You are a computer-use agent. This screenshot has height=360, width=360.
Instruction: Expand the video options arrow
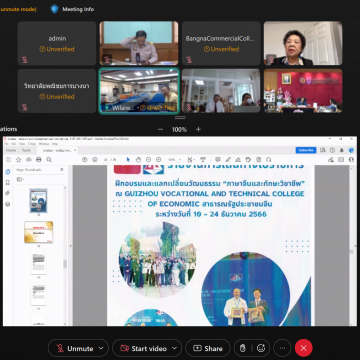(x=174, y=348)
